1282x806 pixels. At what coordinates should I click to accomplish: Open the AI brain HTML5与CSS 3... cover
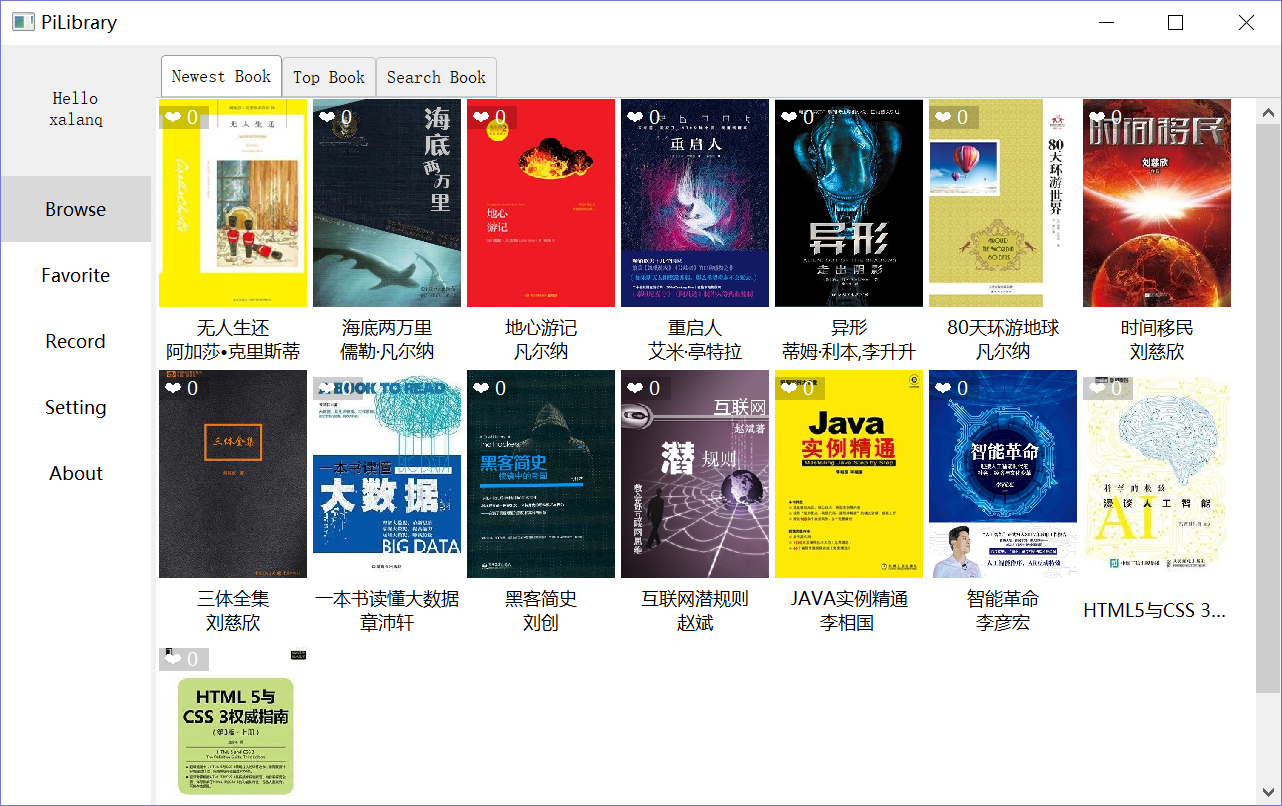[1157, 474]
